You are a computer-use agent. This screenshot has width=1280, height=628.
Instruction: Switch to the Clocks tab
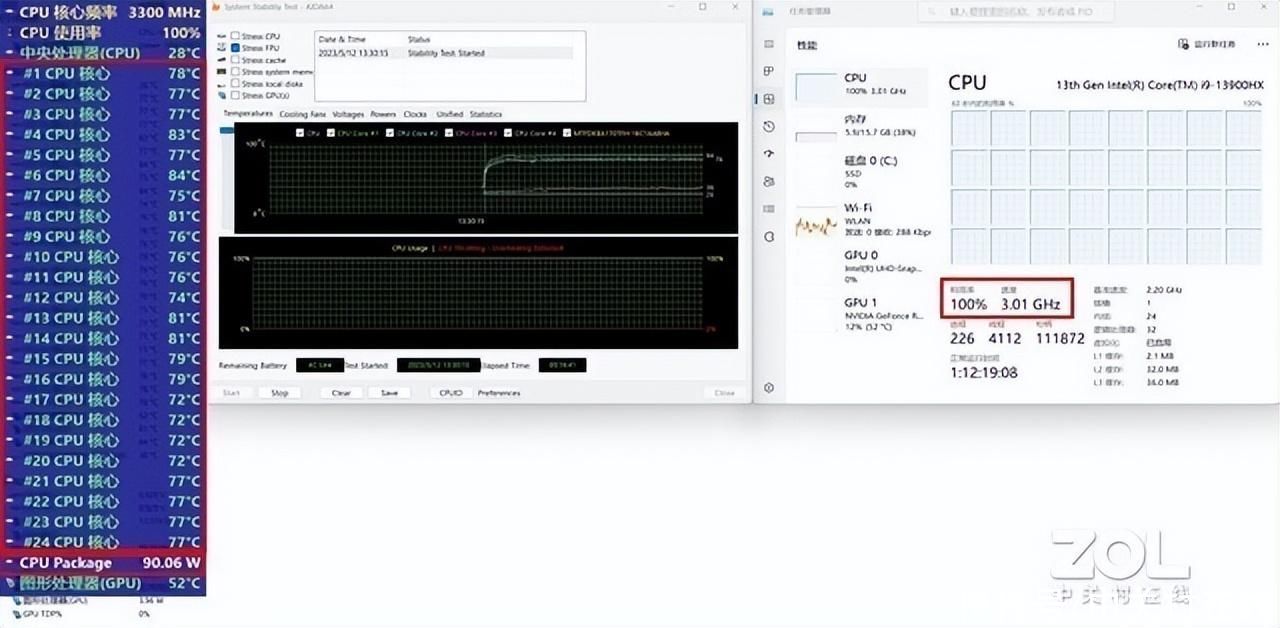[415, 114]
